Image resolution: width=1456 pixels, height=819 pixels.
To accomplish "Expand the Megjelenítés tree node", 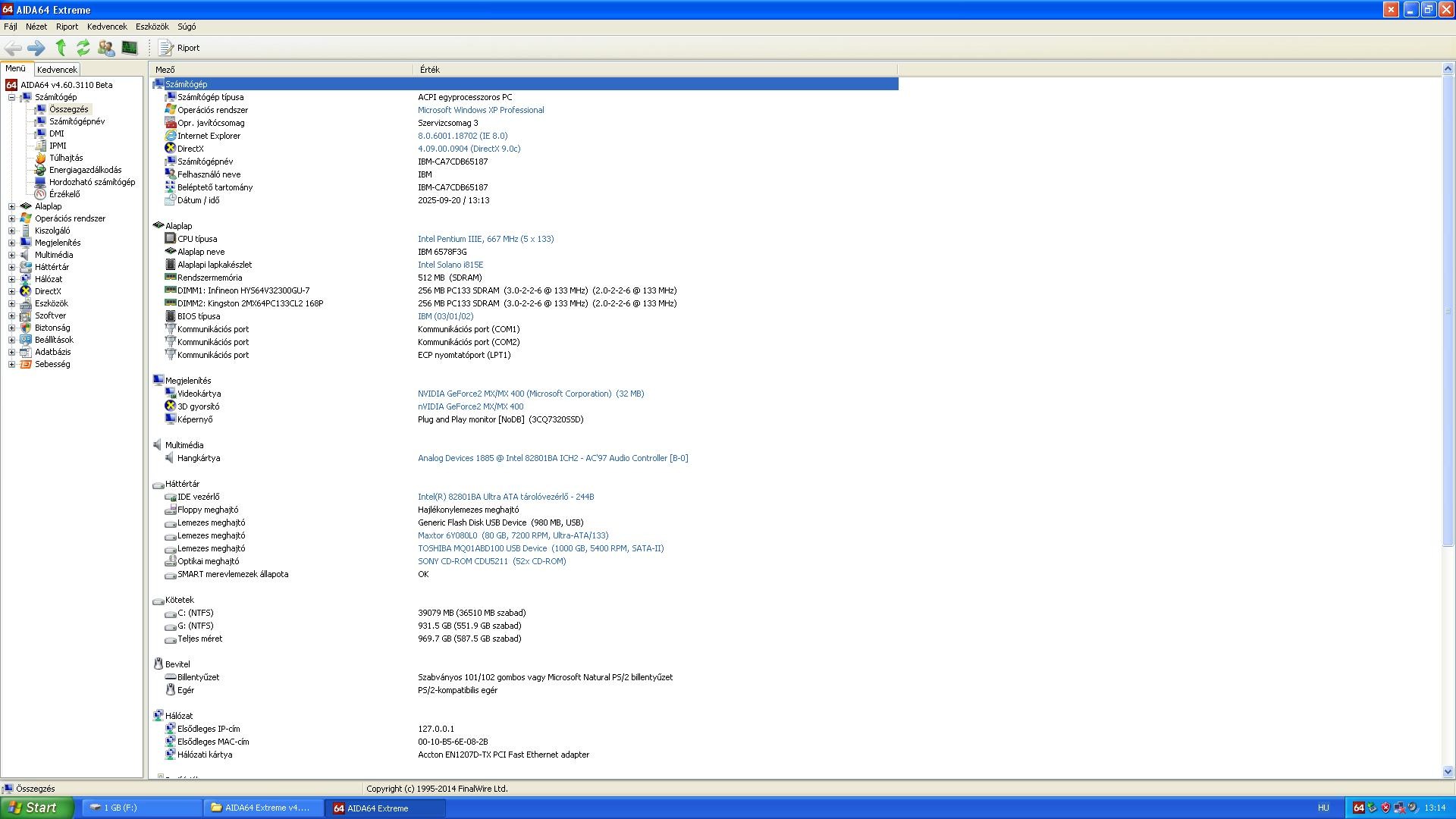I will 11,243.
